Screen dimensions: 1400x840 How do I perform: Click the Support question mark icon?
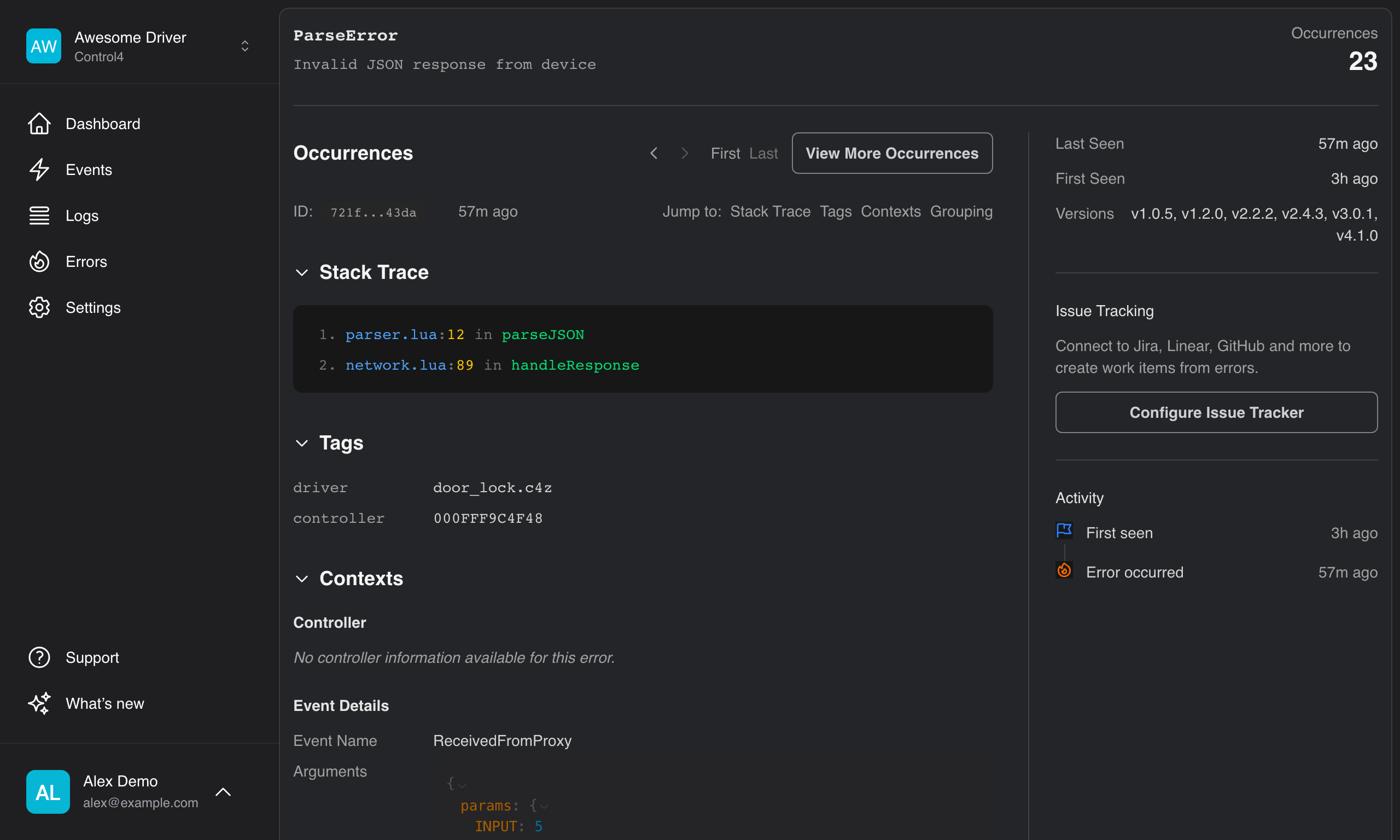click(39, 657)
